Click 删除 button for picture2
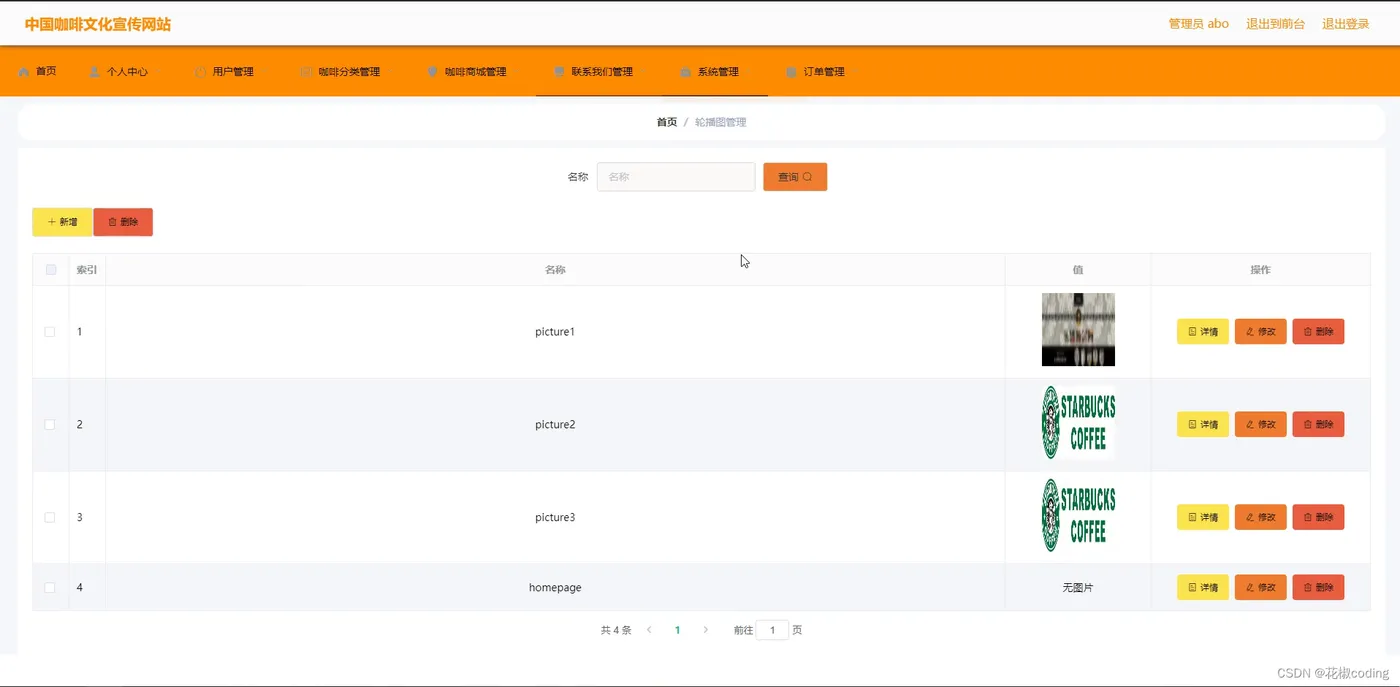The height and width of the screenshot is (687, 1400). (1319, 425)
